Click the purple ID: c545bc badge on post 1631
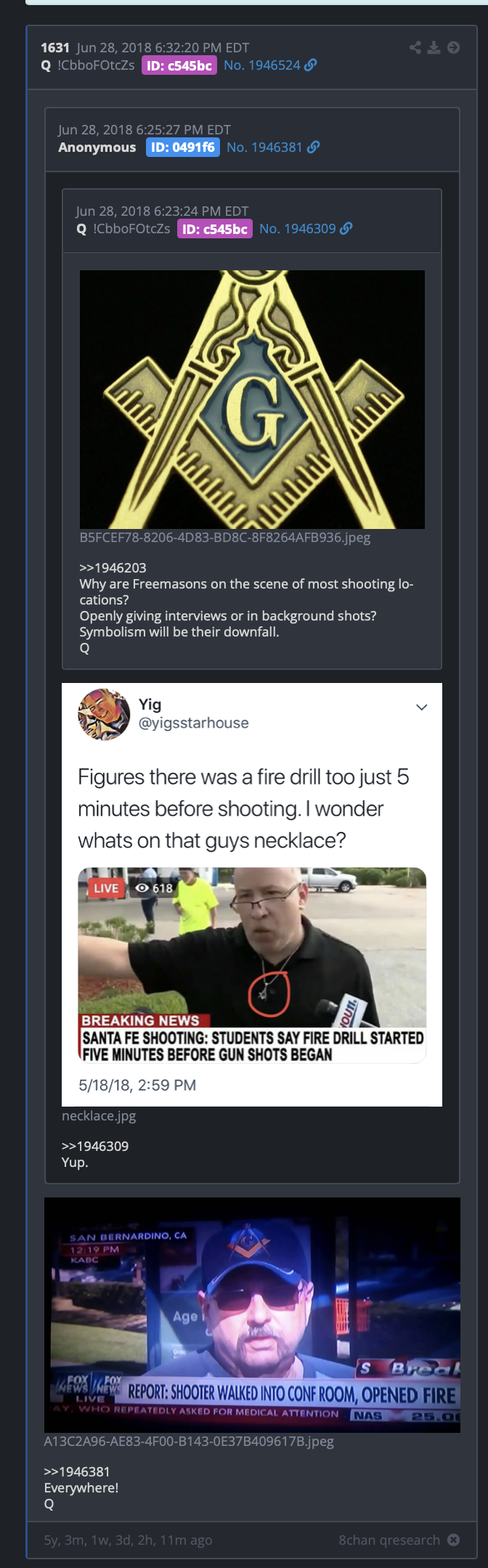 click(x=179, y=65)
